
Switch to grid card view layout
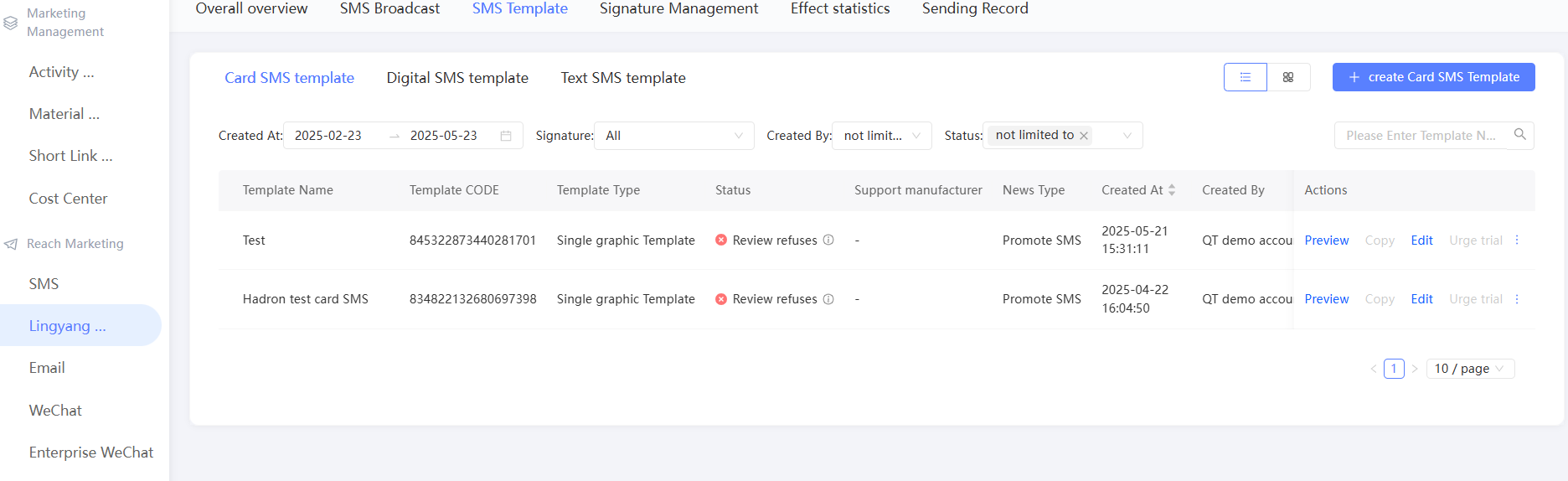point(1288,77)
